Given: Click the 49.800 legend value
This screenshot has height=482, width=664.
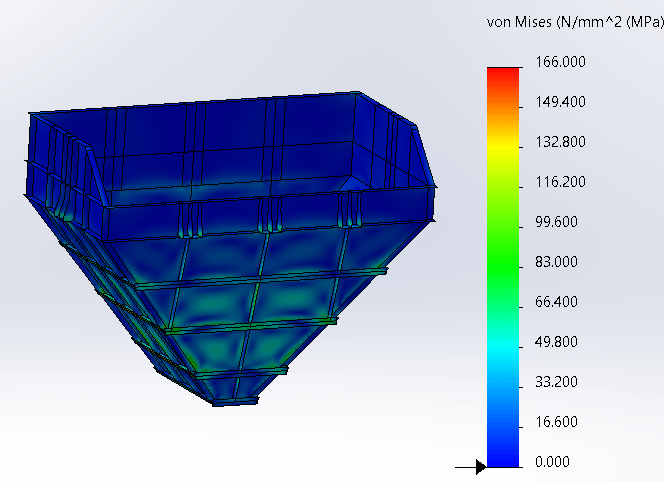Looking at the screenshot, I should point(556,342).
